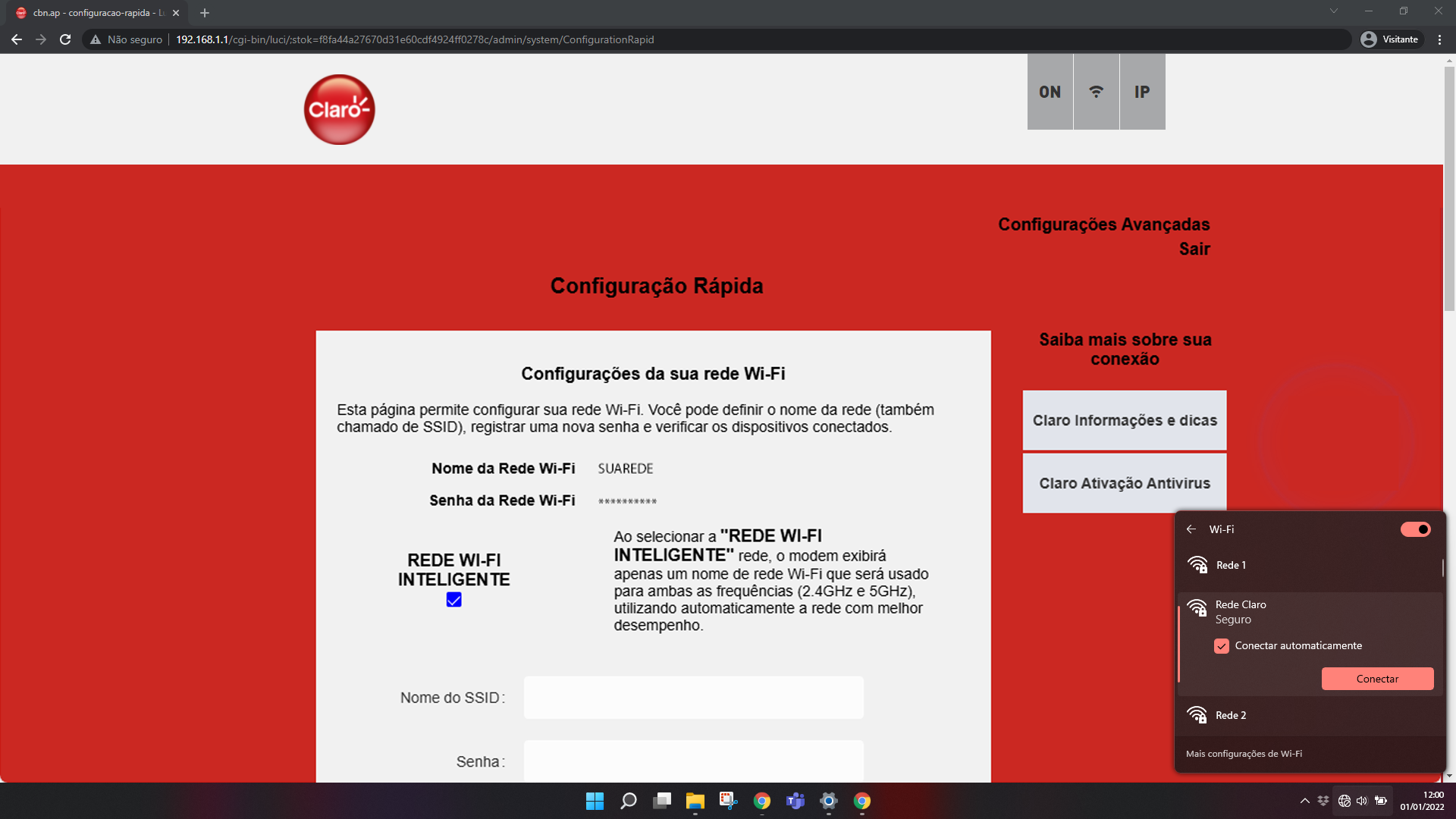Click the IP status indicator

coord(1141,92)
